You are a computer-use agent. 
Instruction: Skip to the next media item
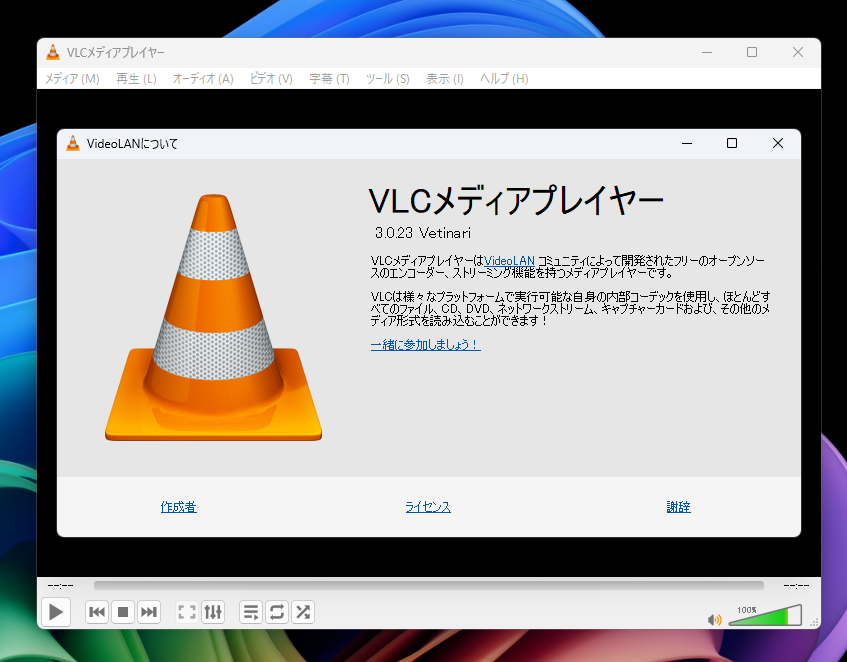pos(148,611)
